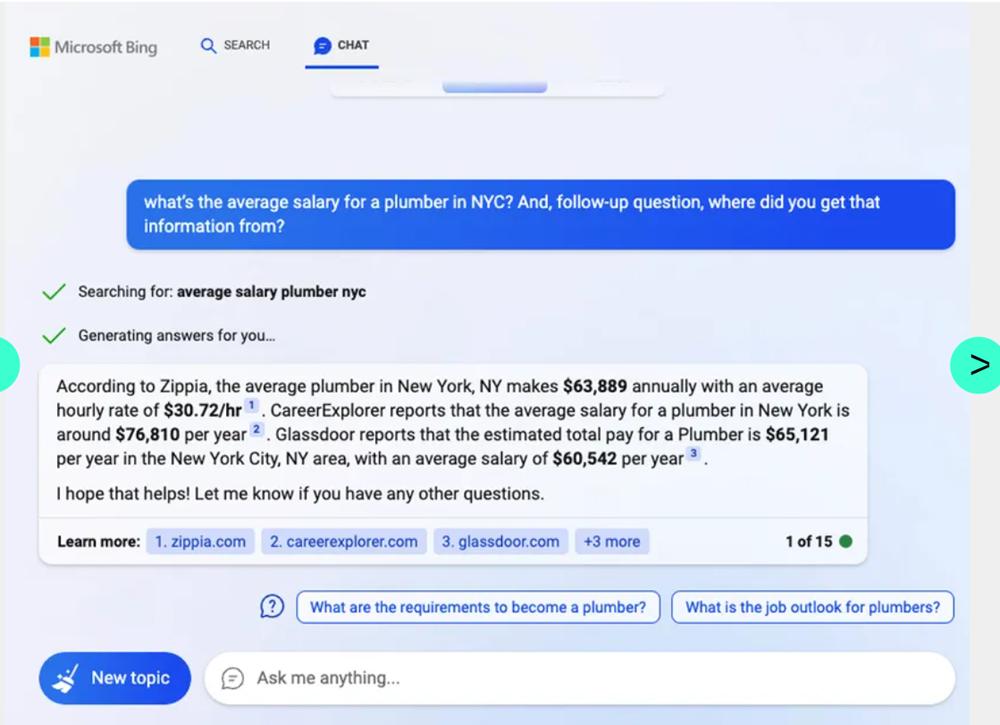Focus the Ask me anything input
The image size is (1000, 725).
coord(580,678)
